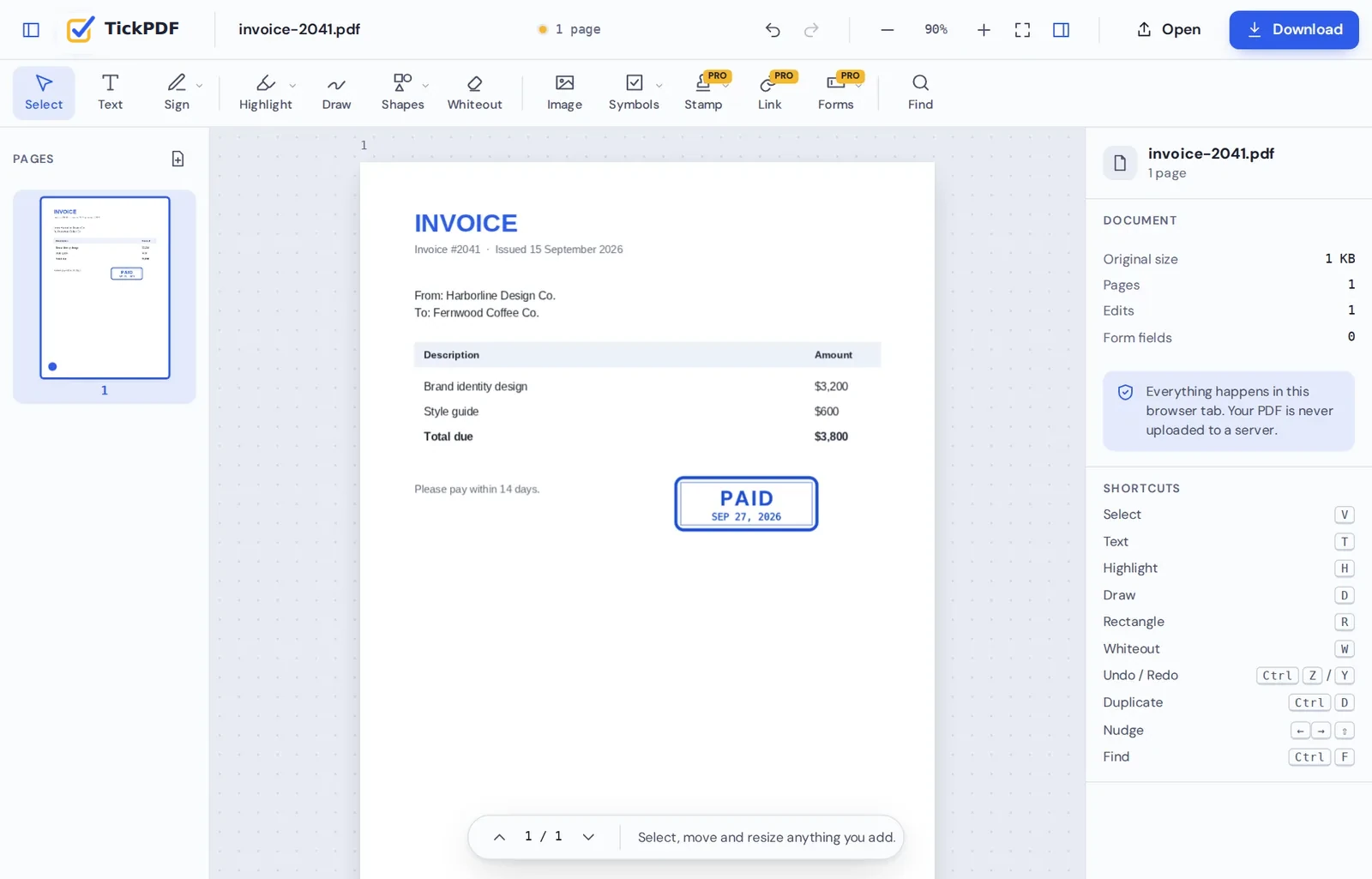The width and height of the screenshot is (1372, 879).
Task: Expand the Sign tool options arrow
Action: (200, 86)
